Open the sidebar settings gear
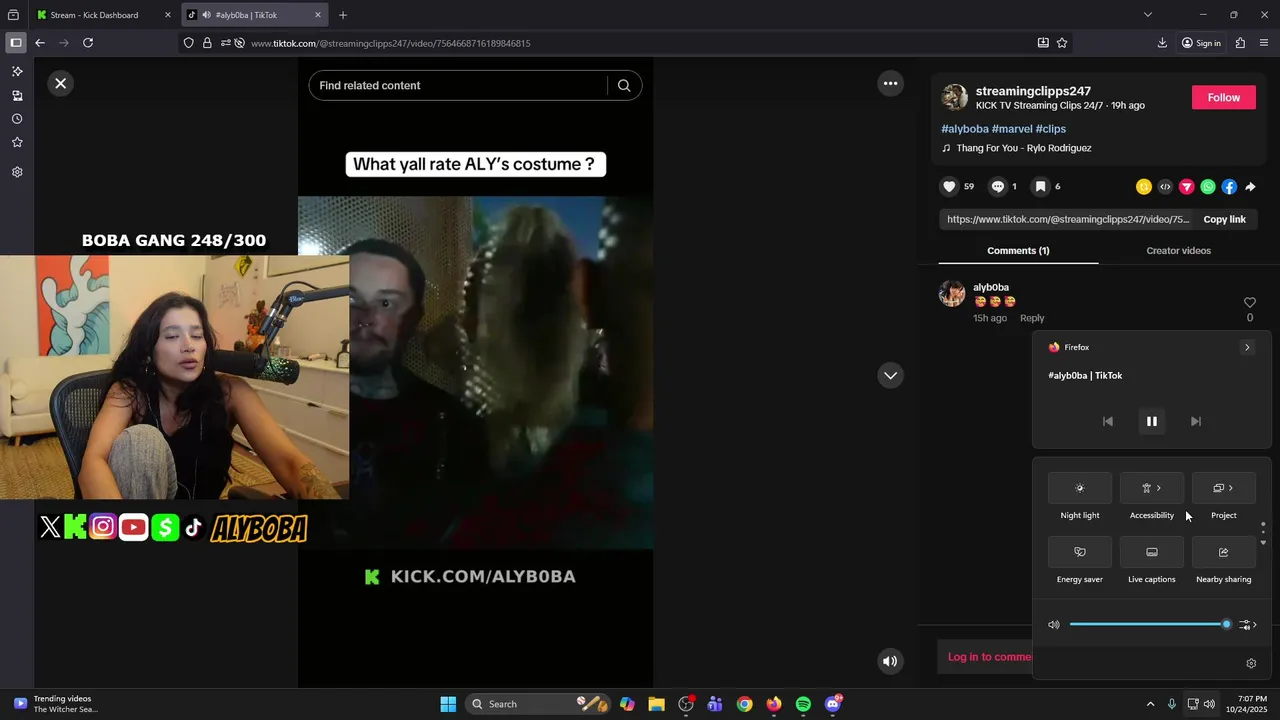1280x720 pixels. tap(17, 172)
